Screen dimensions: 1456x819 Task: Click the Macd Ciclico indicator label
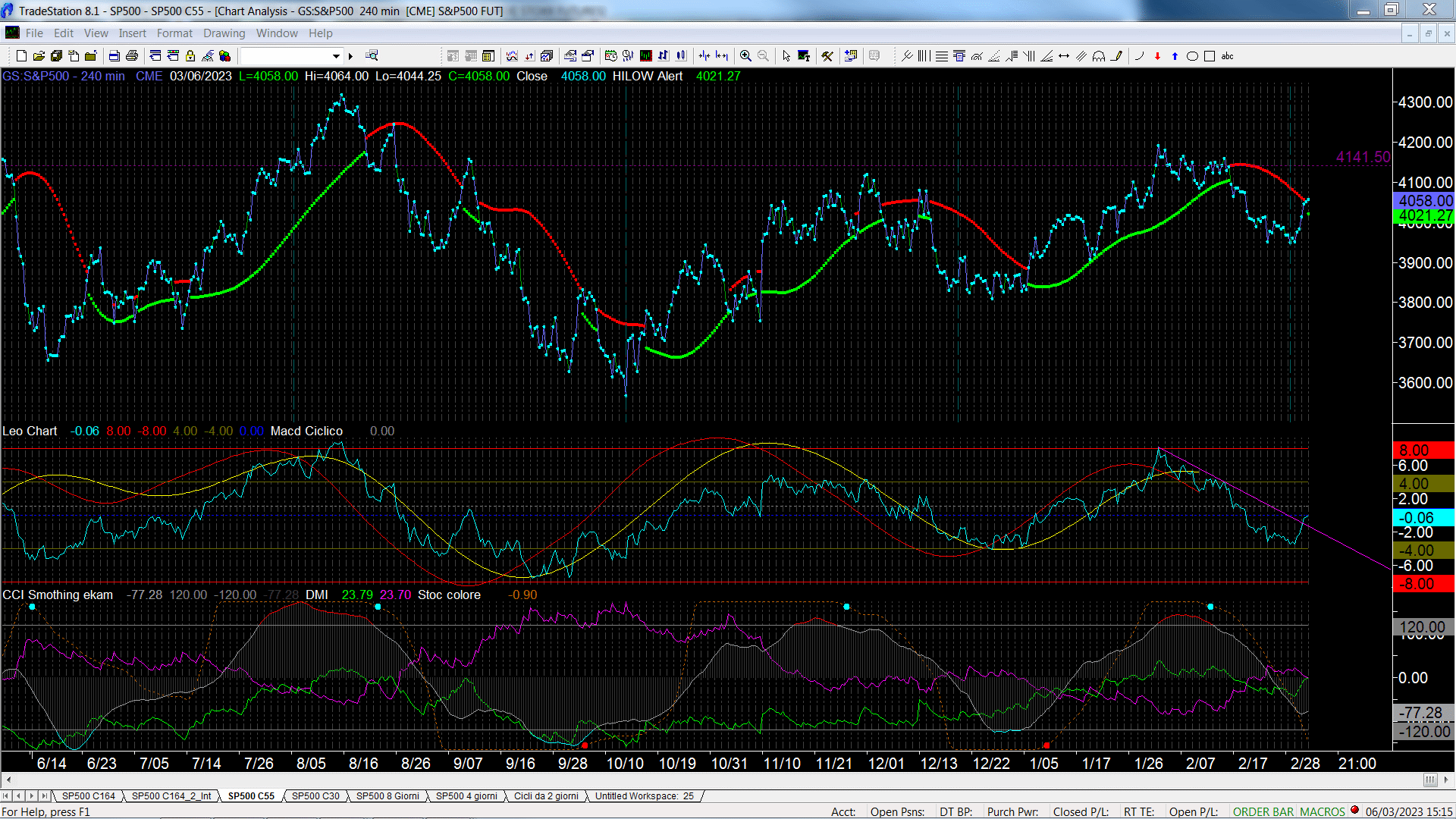(x=306, y=431)
